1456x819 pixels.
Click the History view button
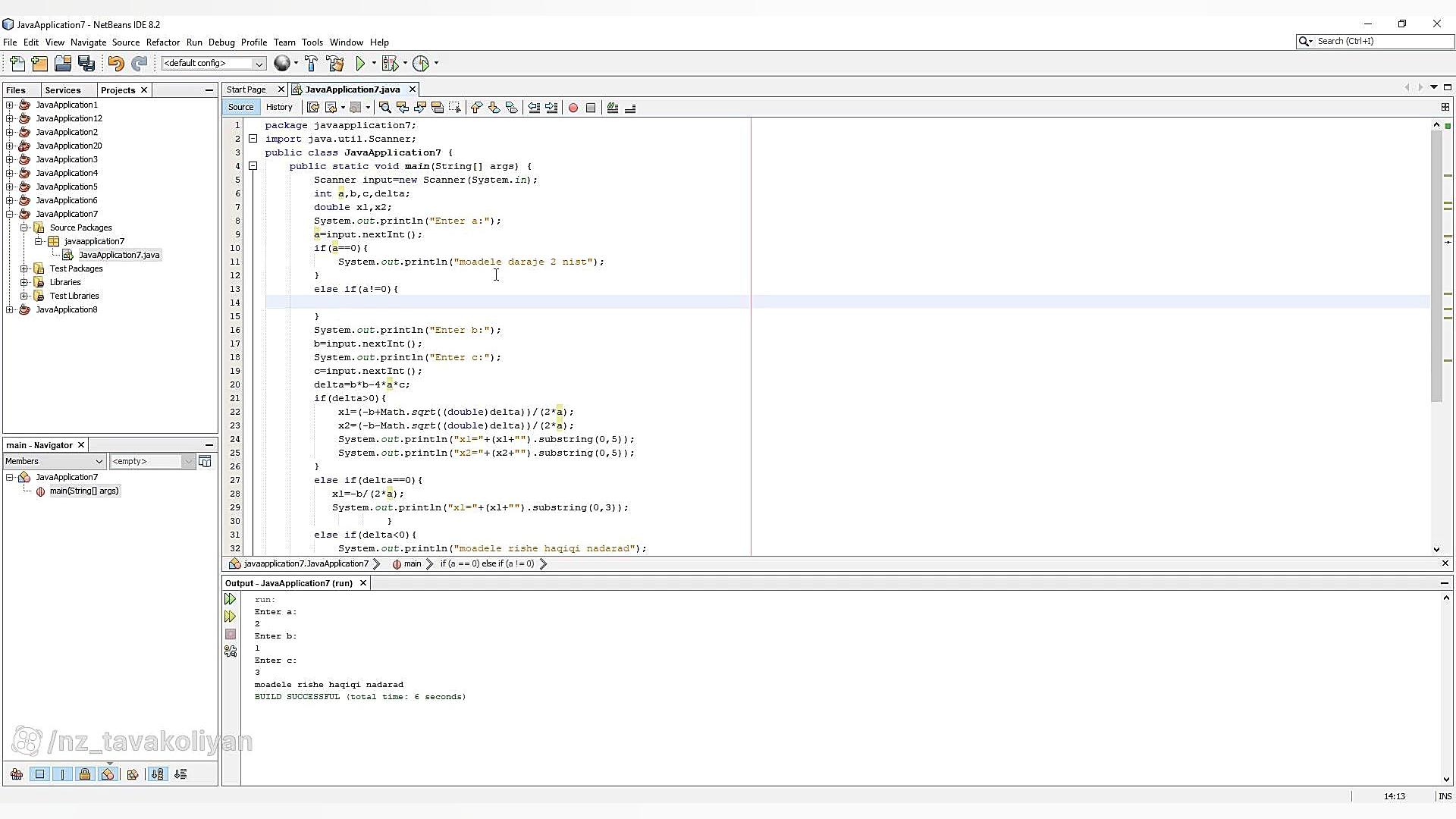click(279, 107)
